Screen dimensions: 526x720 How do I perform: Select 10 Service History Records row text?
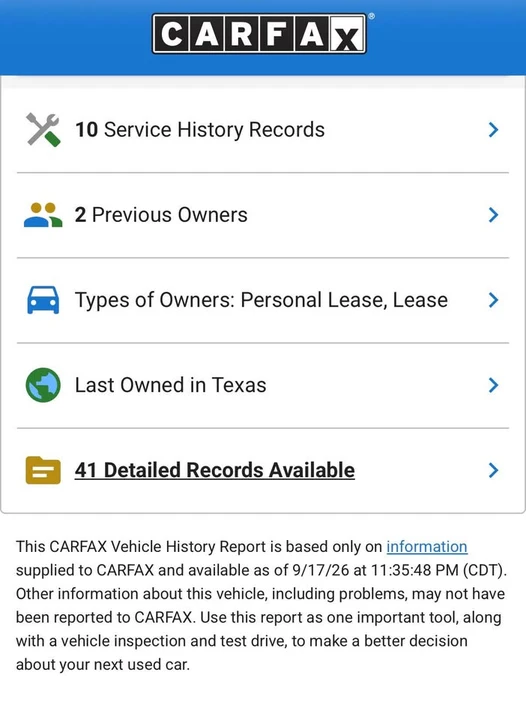click(200, 130)
